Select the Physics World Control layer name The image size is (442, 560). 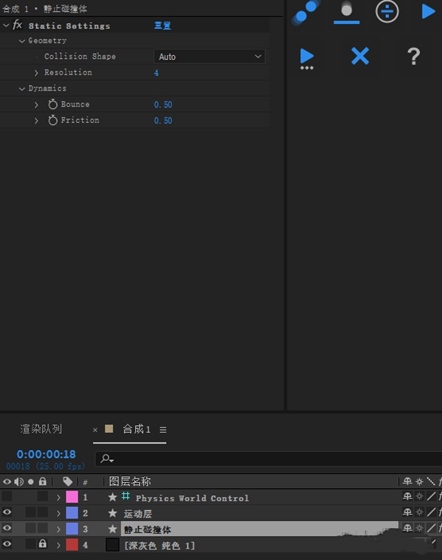(x=192, y=498)
